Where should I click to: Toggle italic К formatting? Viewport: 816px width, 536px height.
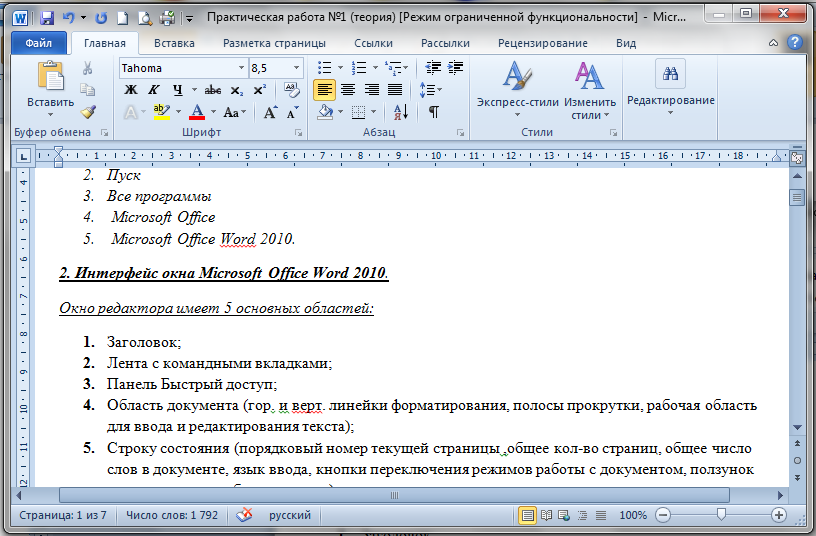154,90
